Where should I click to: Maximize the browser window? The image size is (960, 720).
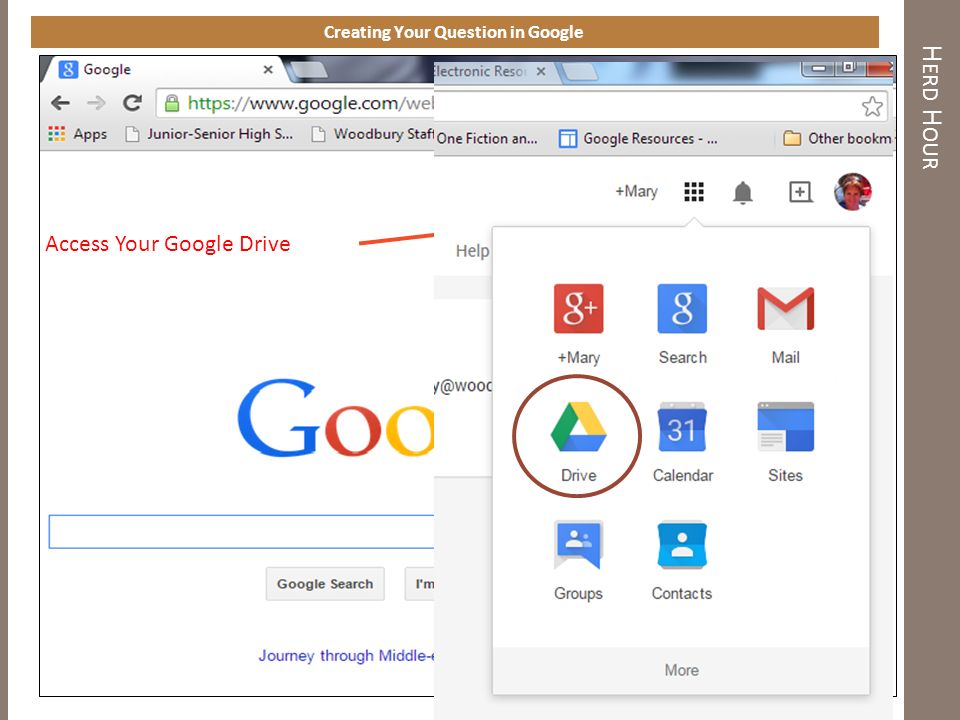pos(849,67)
